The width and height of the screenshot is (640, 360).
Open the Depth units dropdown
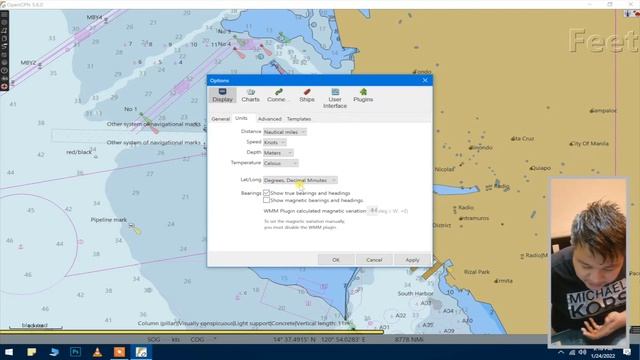[x=278, y=153]
